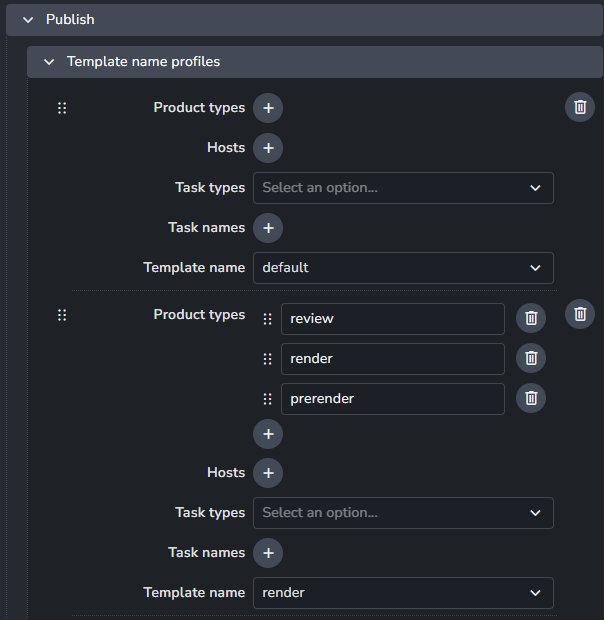604x620 pixels.
Task: Add a host to the second profile
Action: pyautogui.click(x=267, y=473)
